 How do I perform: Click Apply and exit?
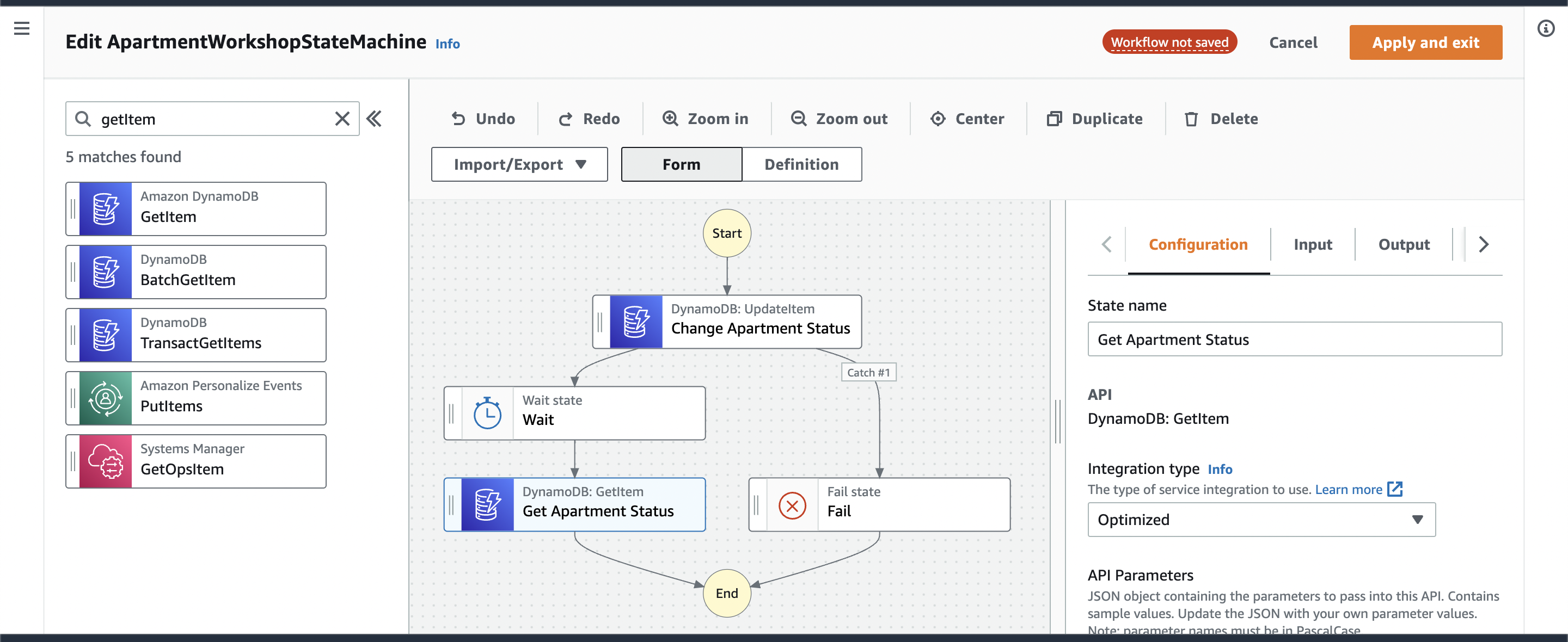click(x=1425, y=42)
